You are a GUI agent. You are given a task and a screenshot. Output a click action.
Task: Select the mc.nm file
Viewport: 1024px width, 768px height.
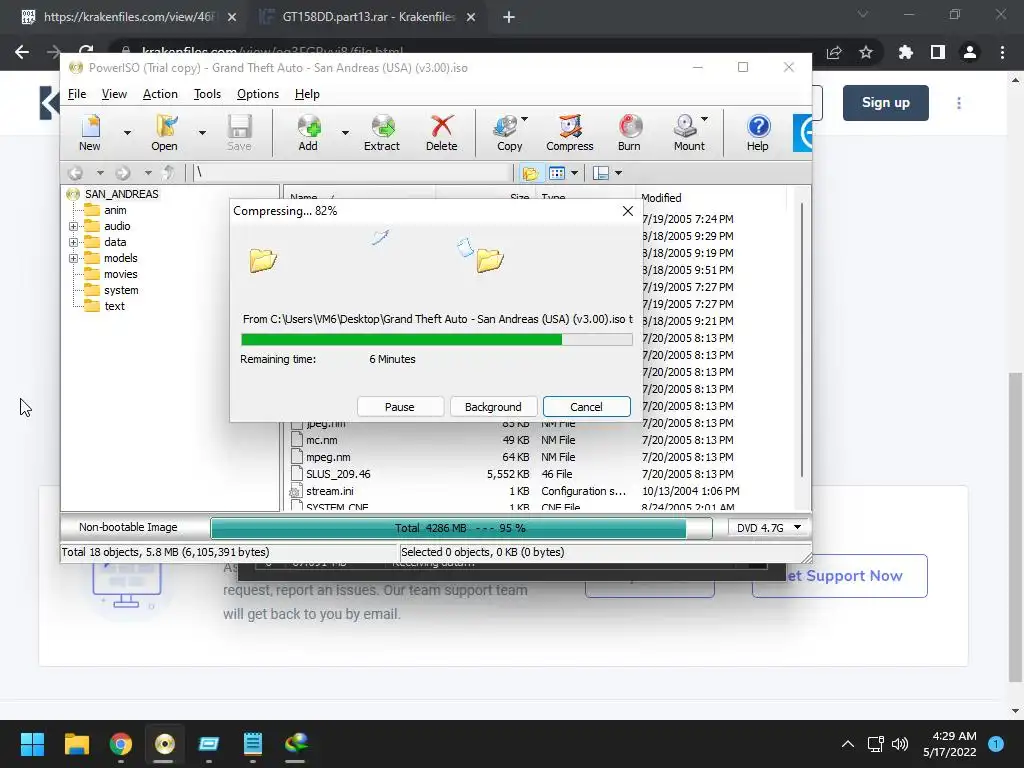point(321,440)
